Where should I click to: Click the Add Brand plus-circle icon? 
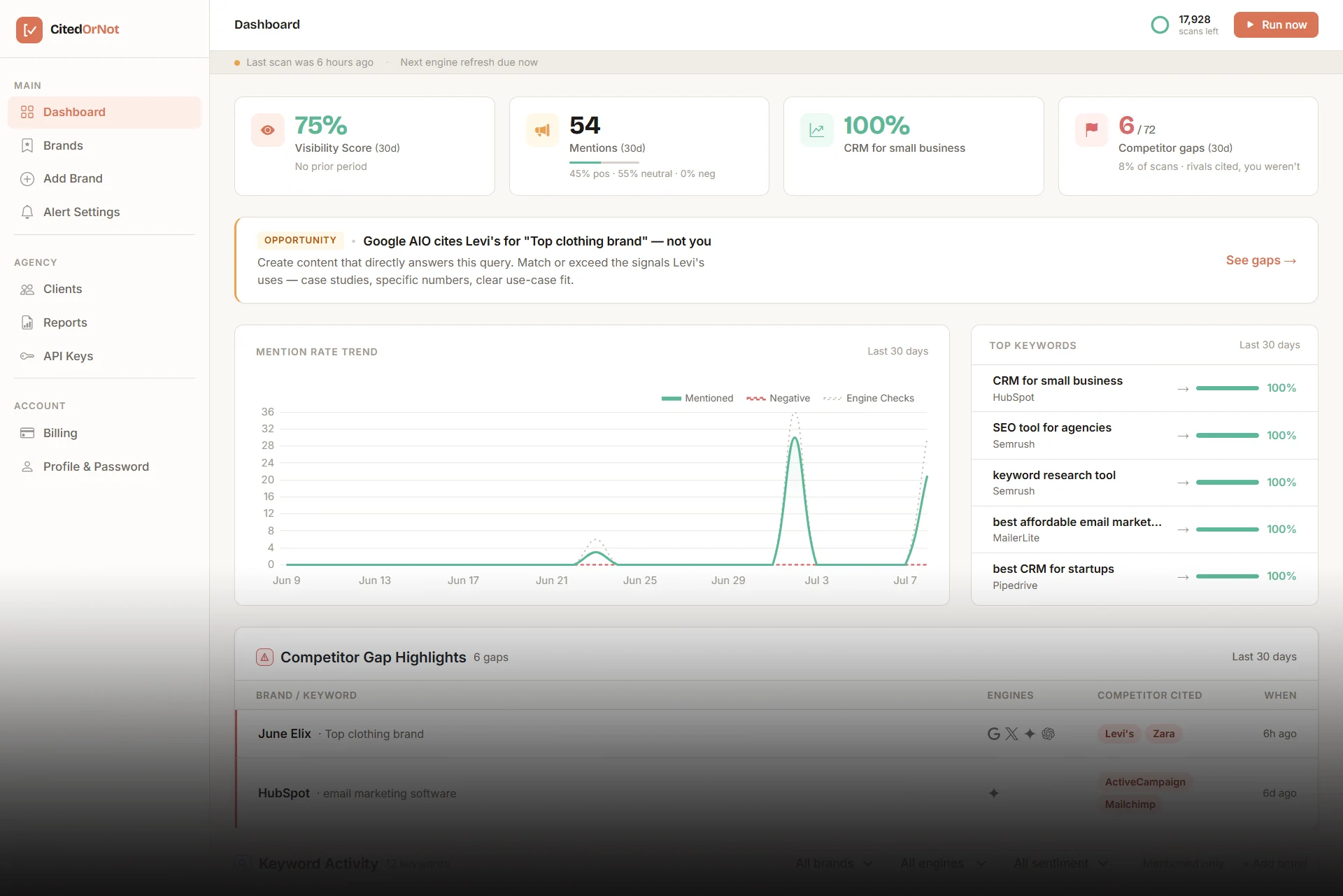(x=27, y=178)
